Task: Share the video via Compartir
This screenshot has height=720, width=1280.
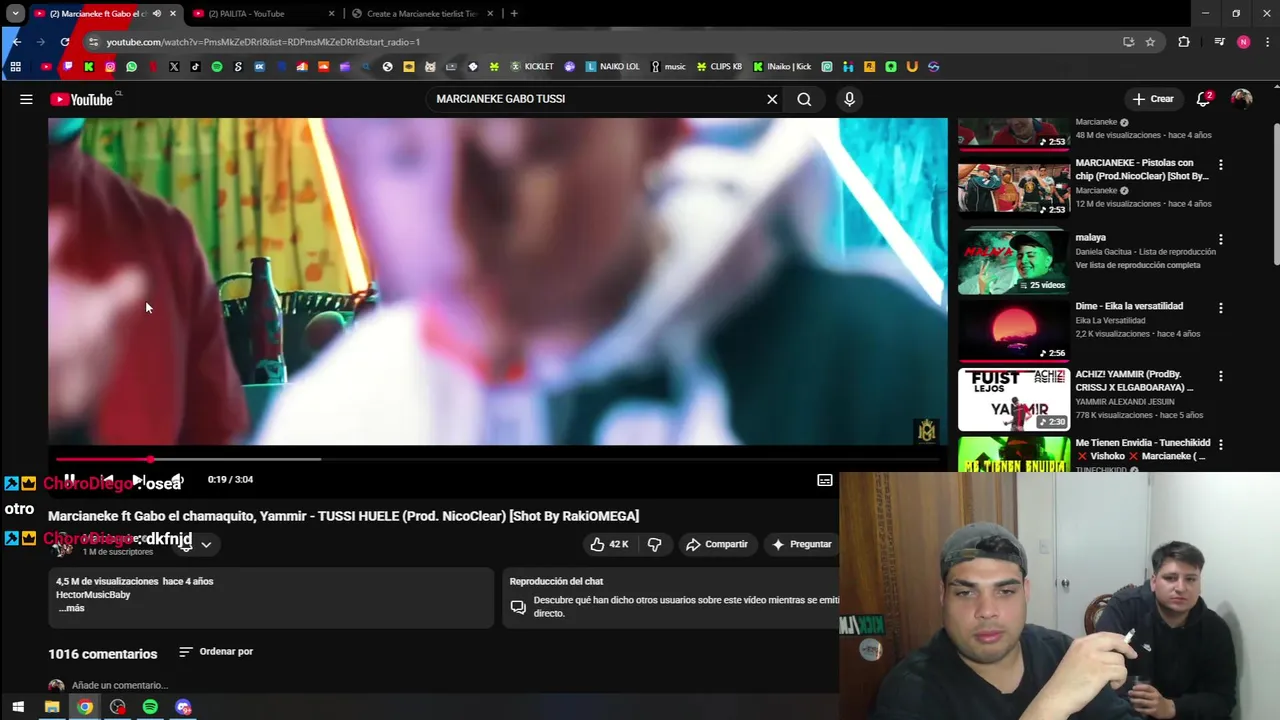Action: (716, 544)
